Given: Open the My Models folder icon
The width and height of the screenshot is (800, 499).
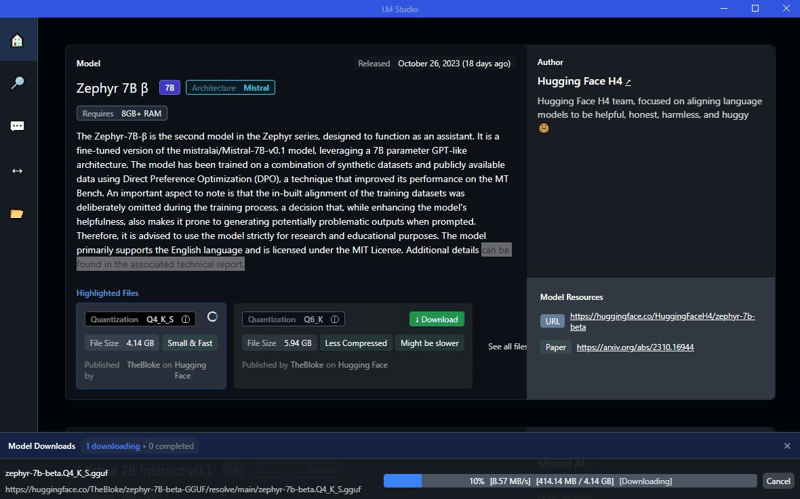Looking at the screenshot, I should pyautogui.click(x=17, y=214).
